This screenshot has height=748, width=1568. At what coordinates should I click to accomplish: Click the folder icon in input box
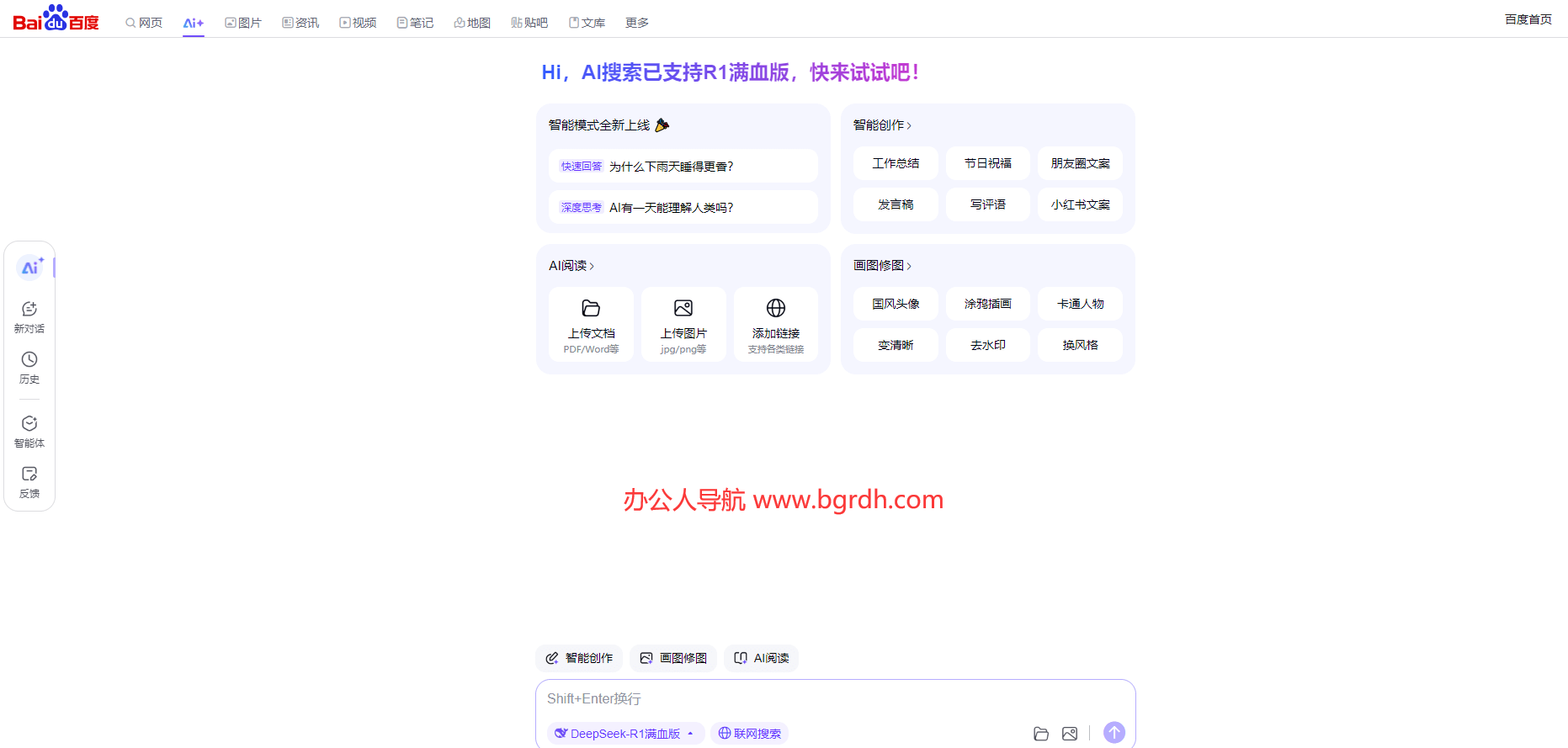click(1041, 734)
